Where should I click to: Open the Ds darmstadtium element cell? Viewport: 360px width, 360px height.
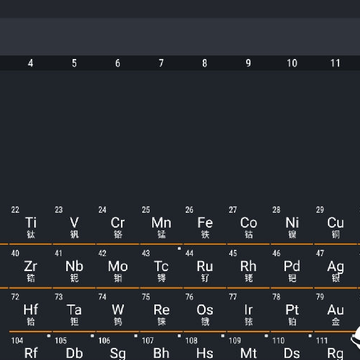[292, 347]
